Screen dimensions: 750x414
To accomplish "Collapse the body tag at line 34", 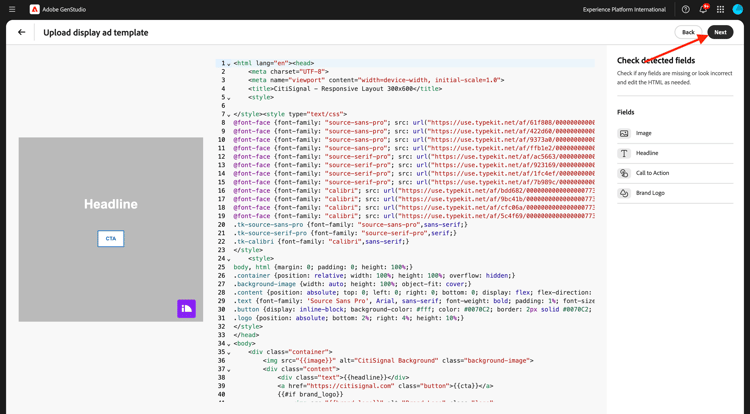I will tap(229, 344).
